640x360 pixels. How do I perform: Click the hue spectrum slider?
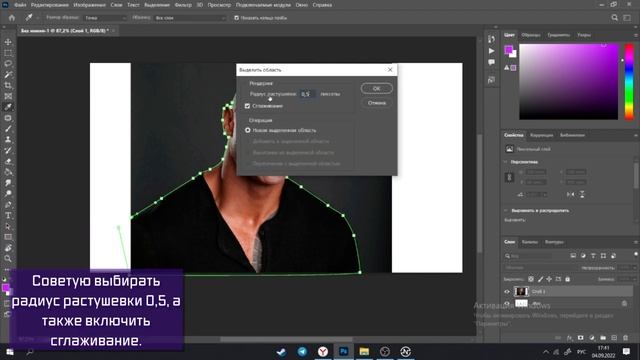629,82
